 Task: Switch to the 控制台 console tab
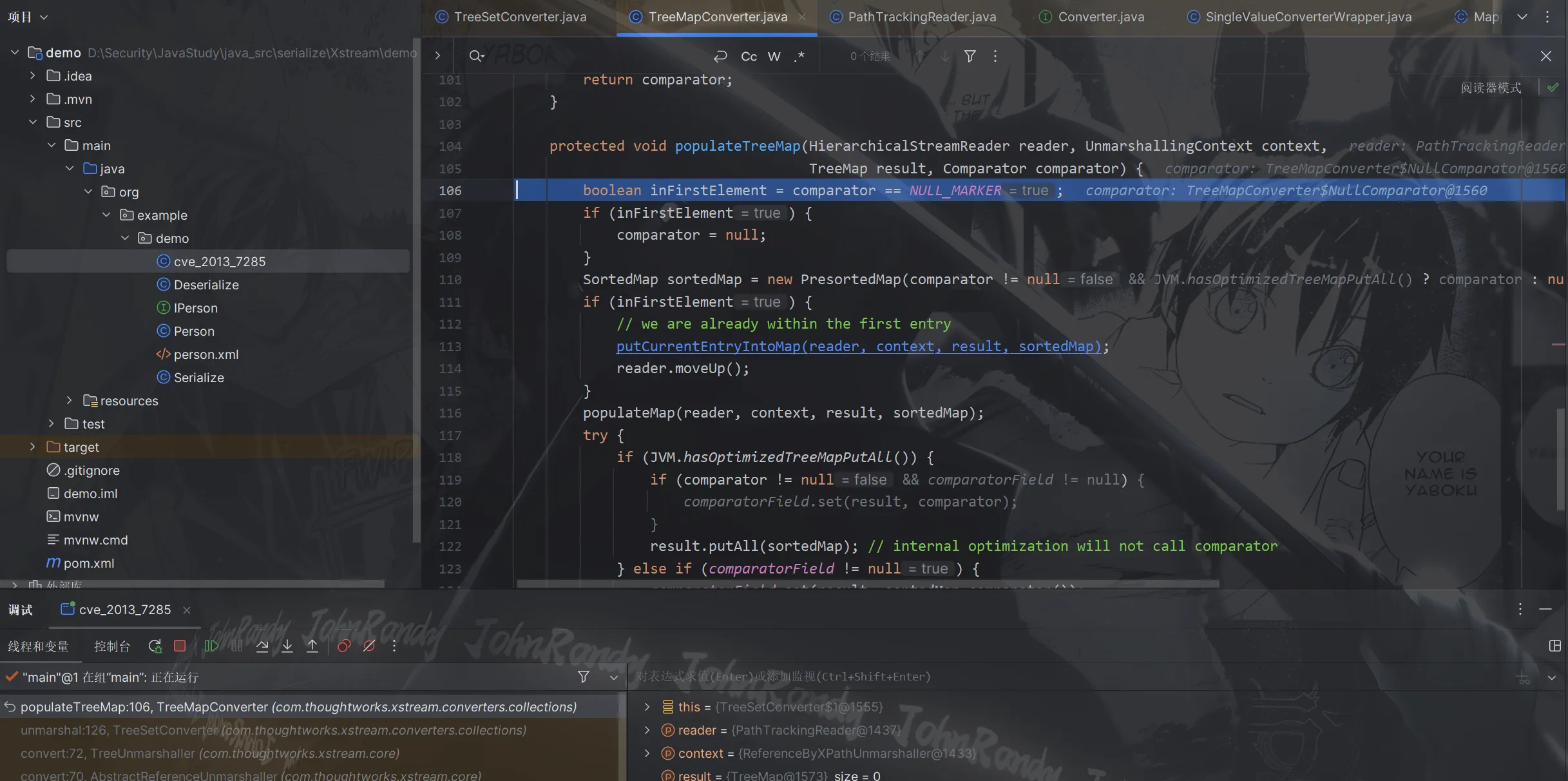[112, 646]
